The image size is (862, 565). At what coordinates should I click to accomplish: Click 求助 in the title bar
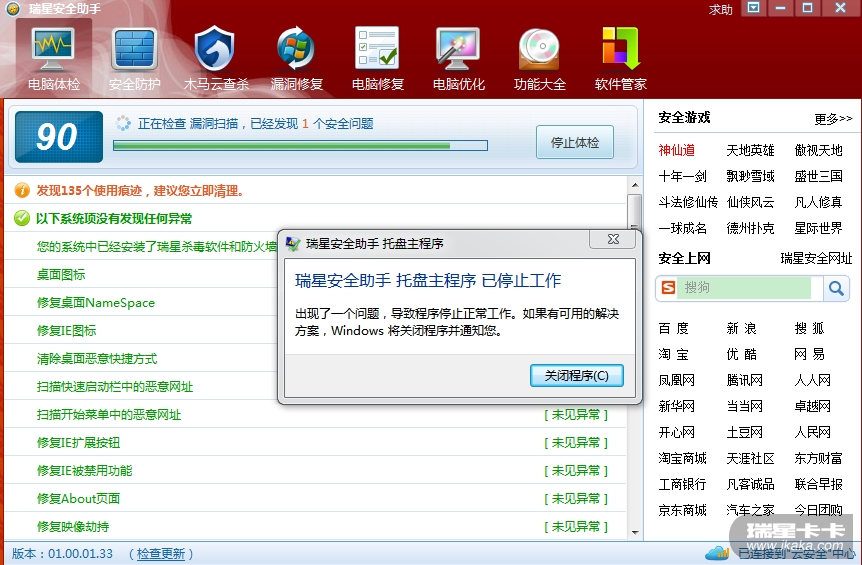click(721, 9)
